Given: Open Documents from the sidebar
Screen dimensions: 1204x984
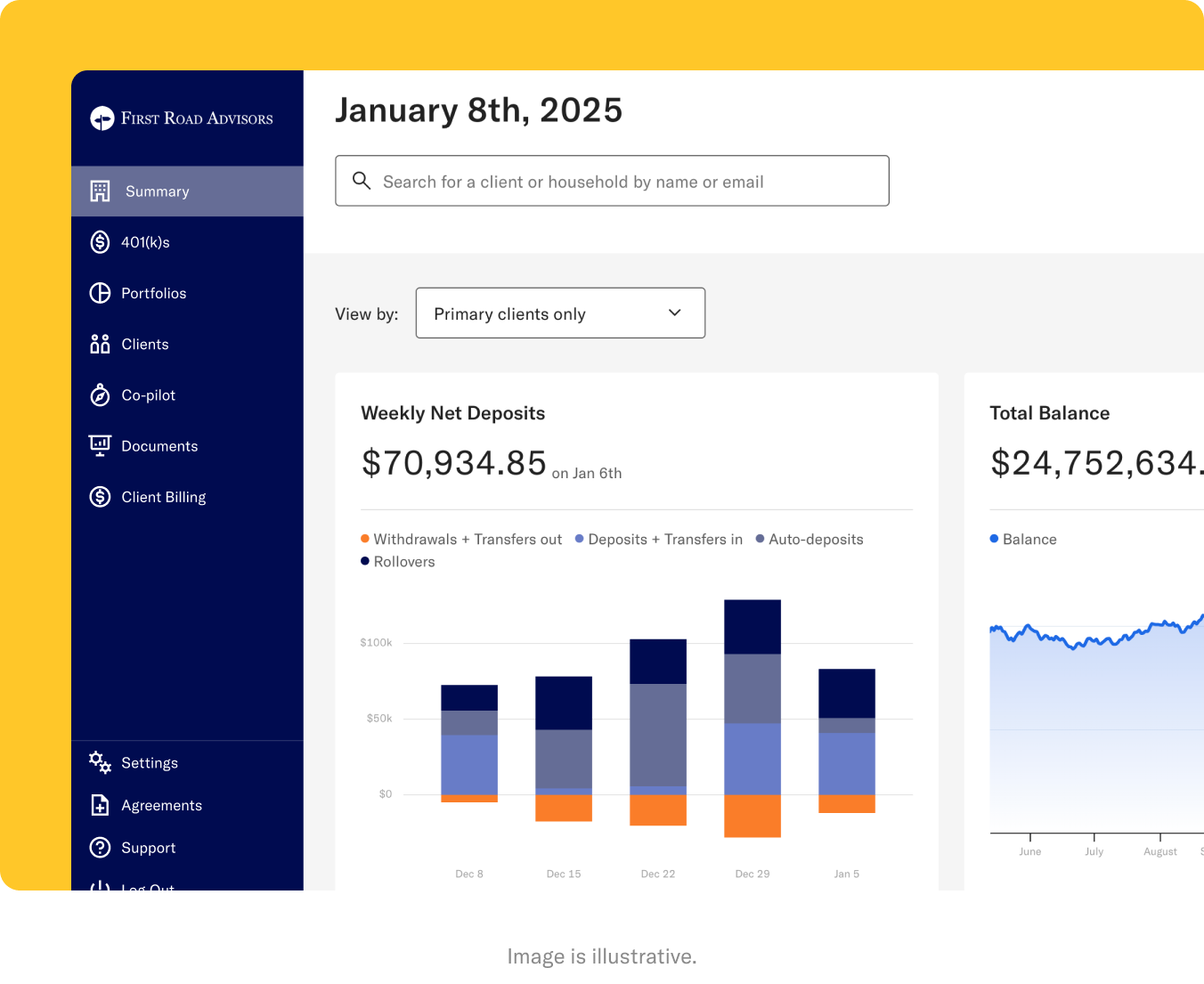Looking at the screenshot, I should point(187,446).
